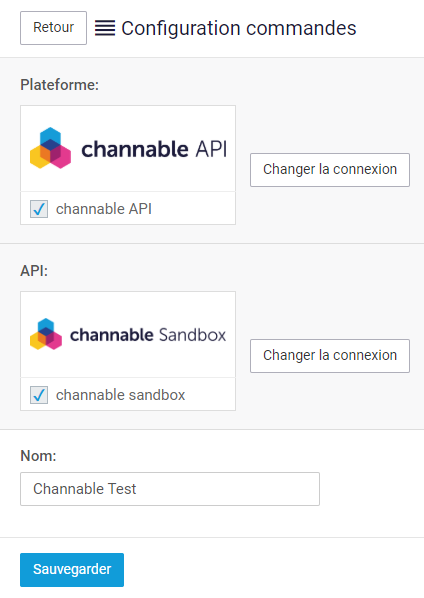Click the bold channable word in Sandbox logo
The height and width of the screenshot is (598, 424).
coord(112,334)
